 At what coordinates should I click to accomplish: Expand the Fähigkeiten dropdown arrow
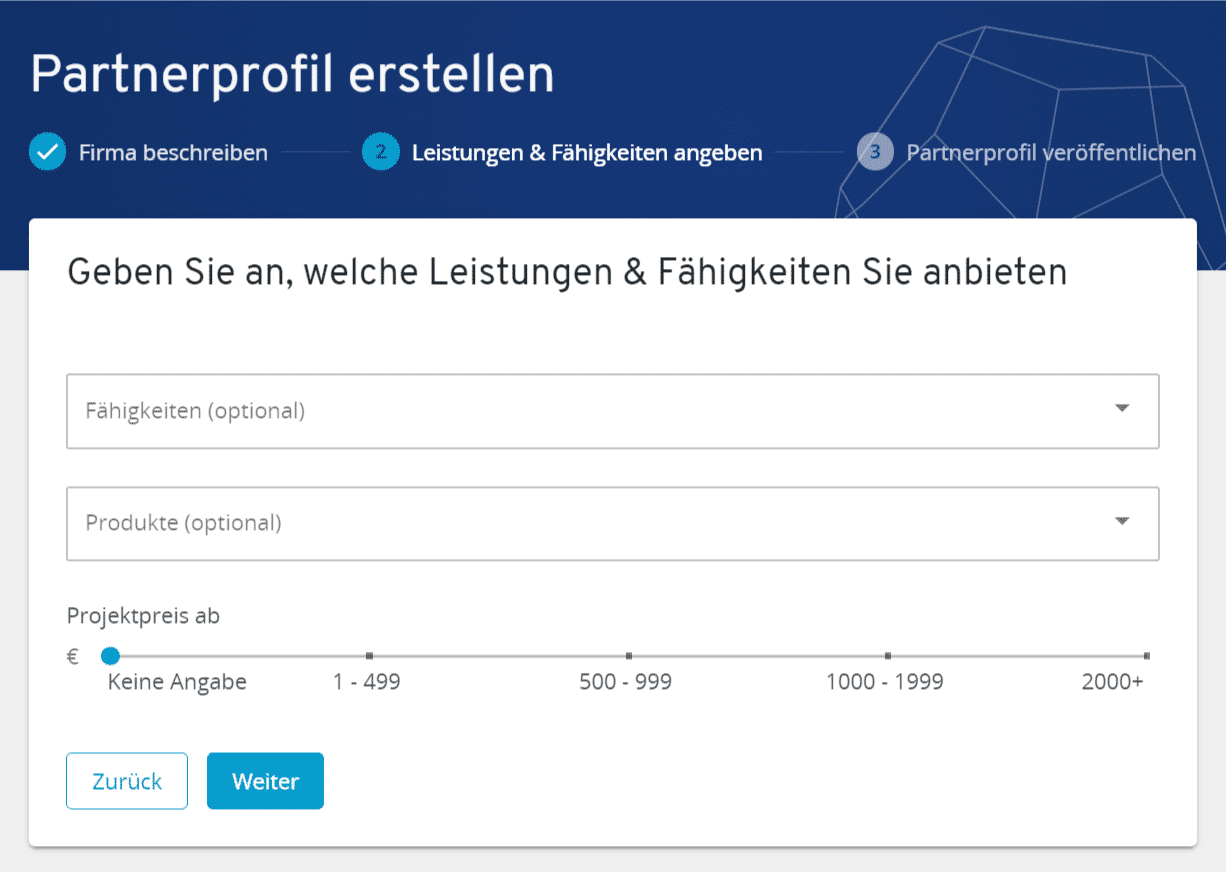pos(1122,408)
